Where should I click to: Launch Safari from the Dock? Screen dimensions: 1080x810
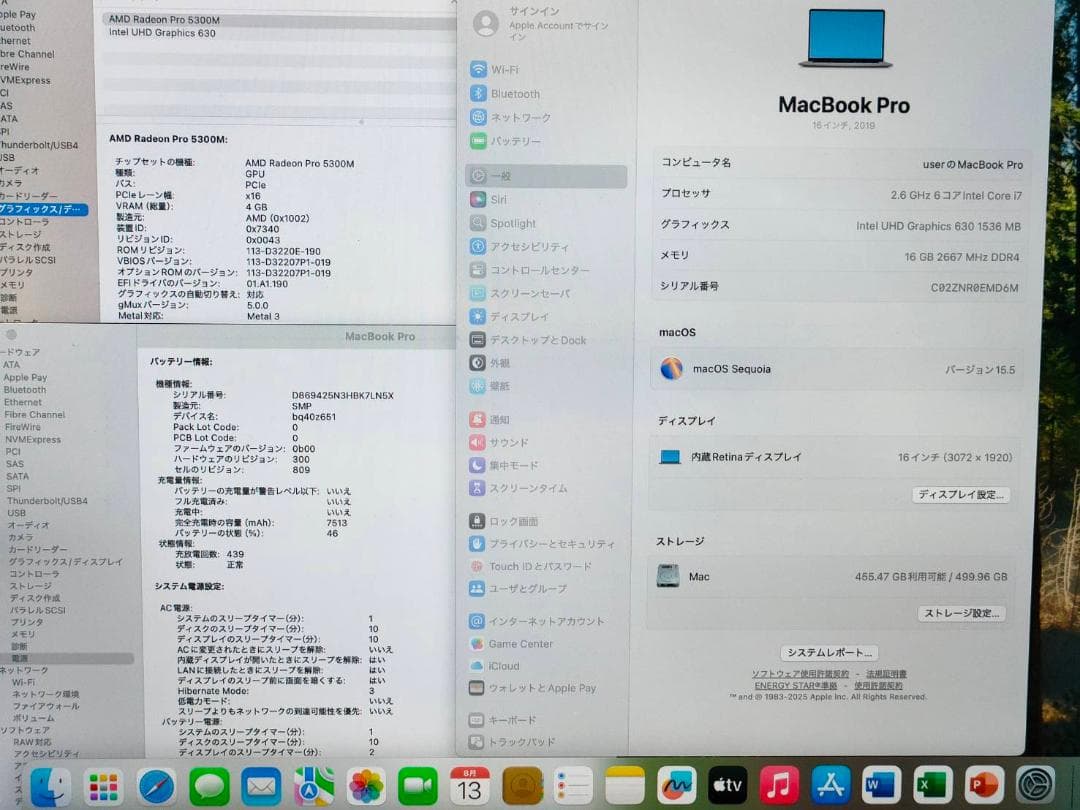click(x=156, y=786)
